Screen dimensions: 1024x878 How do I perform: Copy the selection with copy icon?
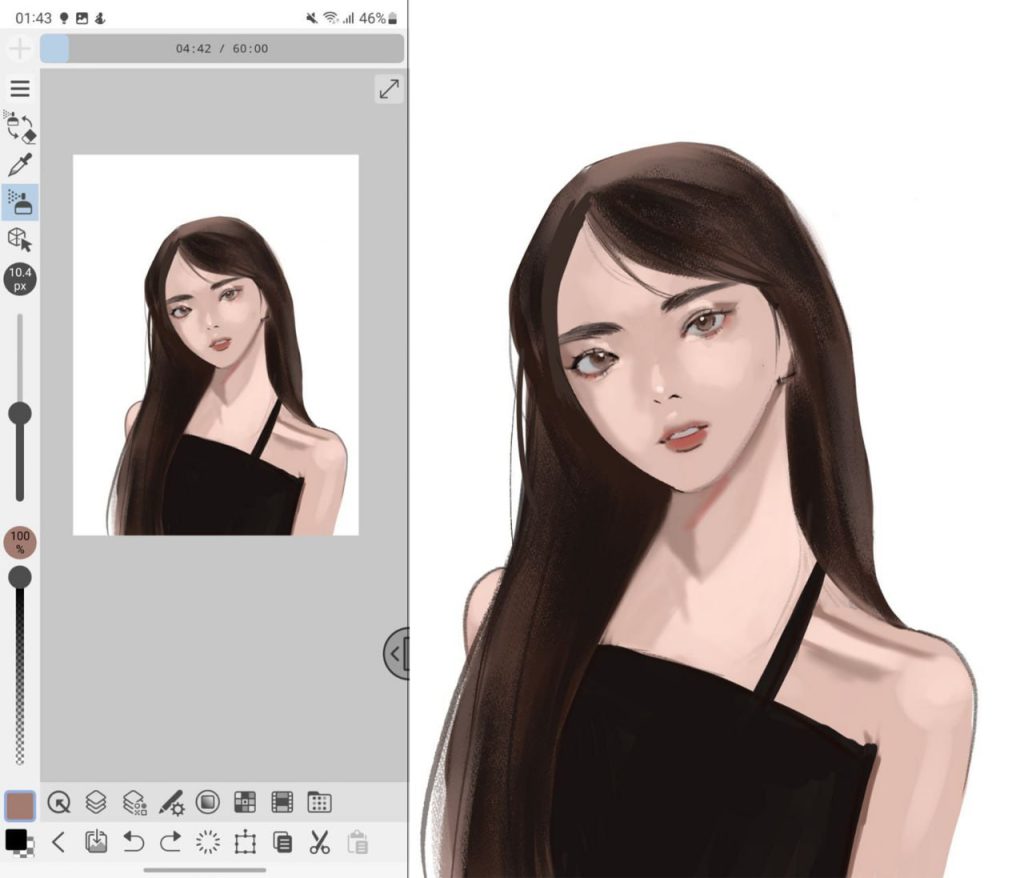(282, 841)
